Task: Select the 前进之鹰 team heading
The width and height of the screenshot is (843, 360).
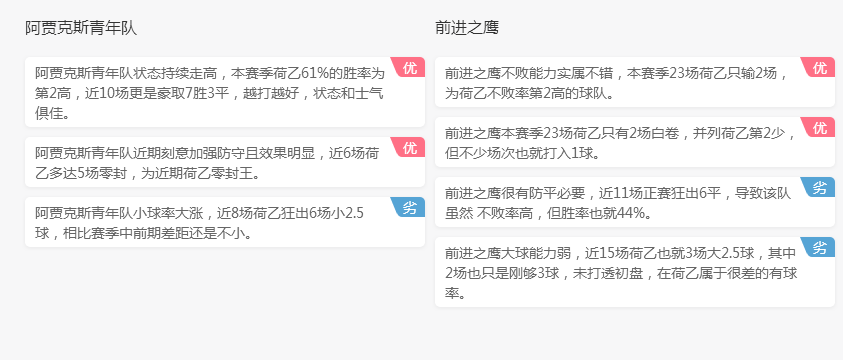Action: click(467, 28)
